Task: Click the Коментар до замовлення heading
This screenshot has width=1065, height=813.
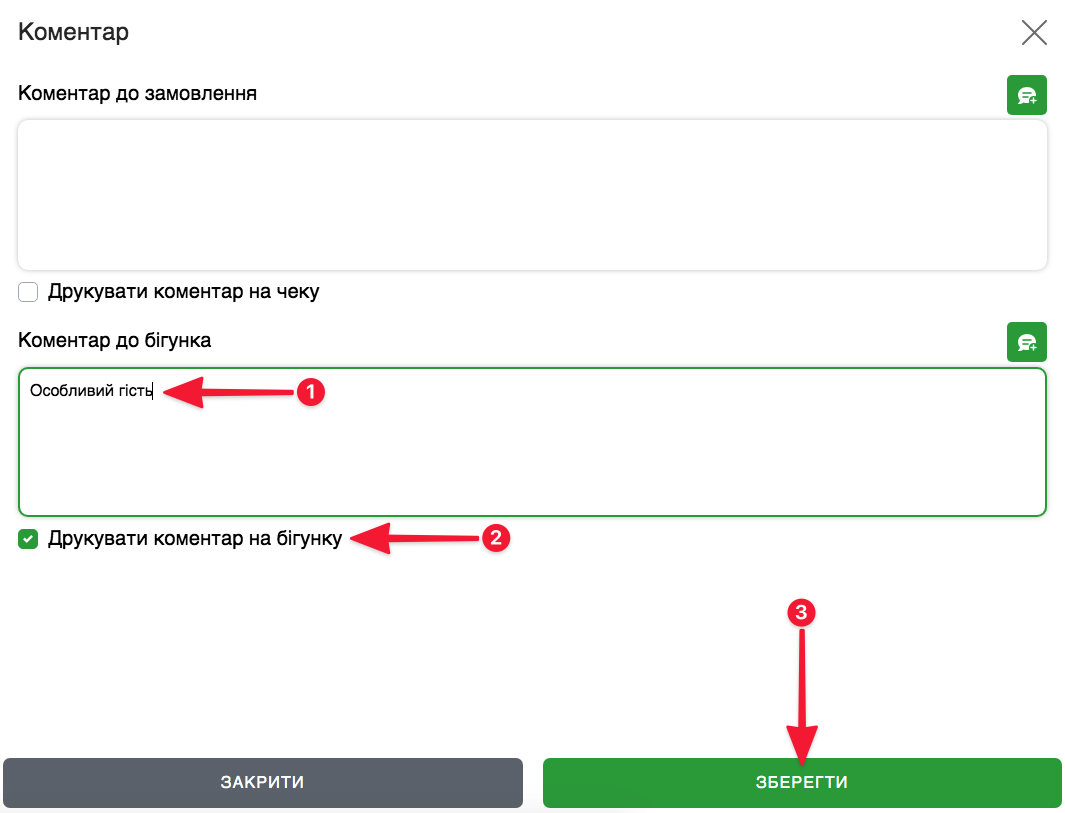Action: coord(137,93)
